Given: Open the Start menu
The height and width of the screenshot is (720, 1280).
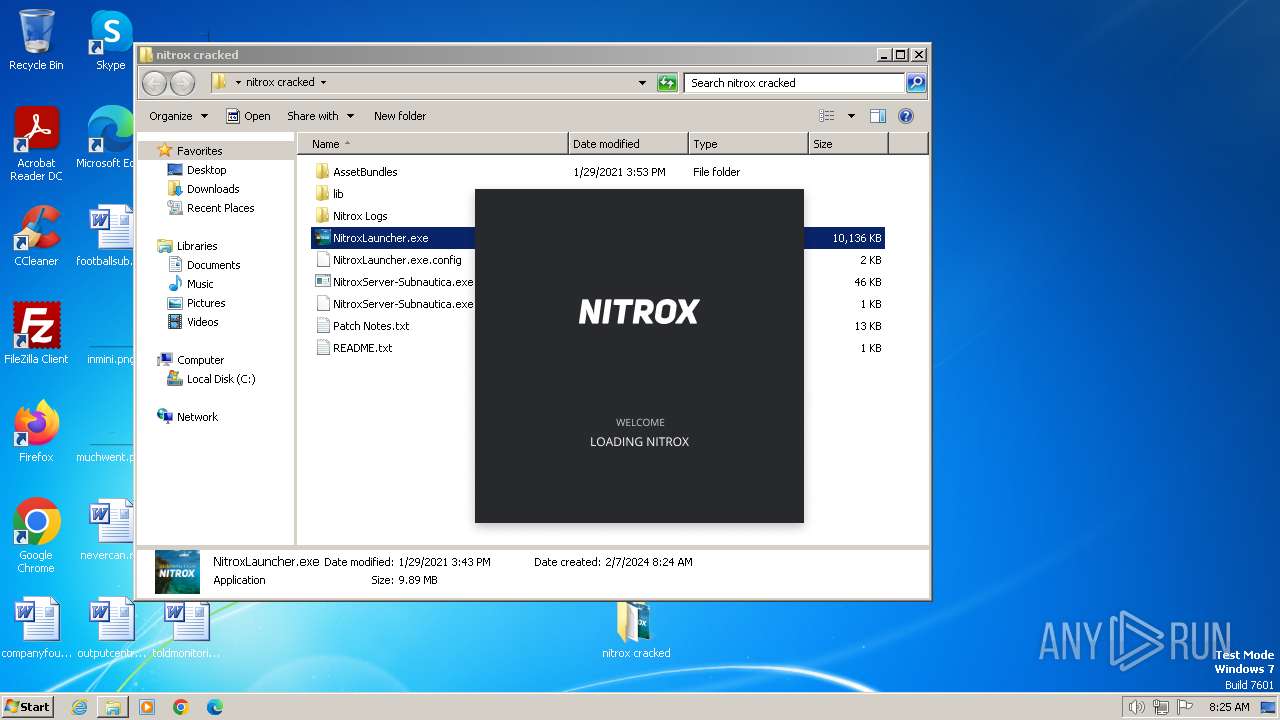Looking at the screenshot, I should pyautogui.click(x=28, y=706).
